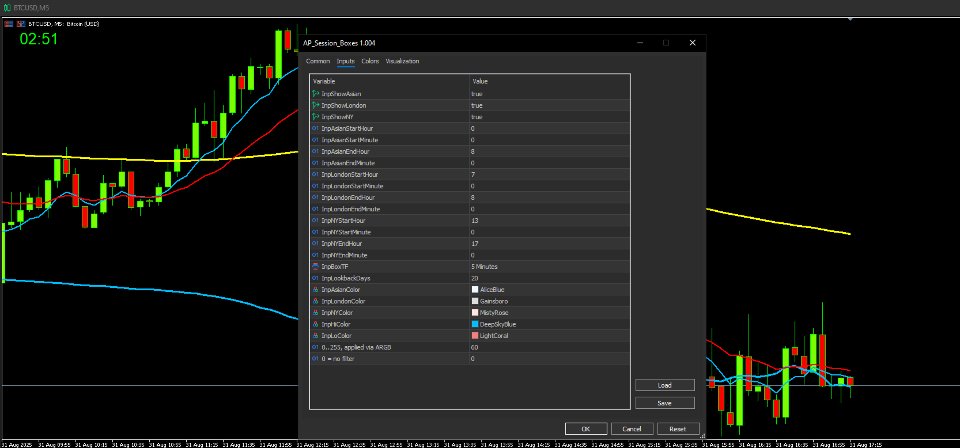Click the Save button
Viewport: 960px width, 448px height.
(665, 403)
